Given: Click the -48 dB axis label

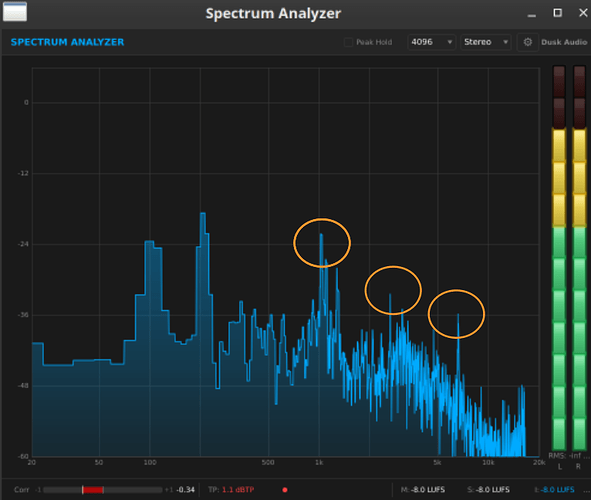Looking at the screenshot, I should click(x=23, y=386).
